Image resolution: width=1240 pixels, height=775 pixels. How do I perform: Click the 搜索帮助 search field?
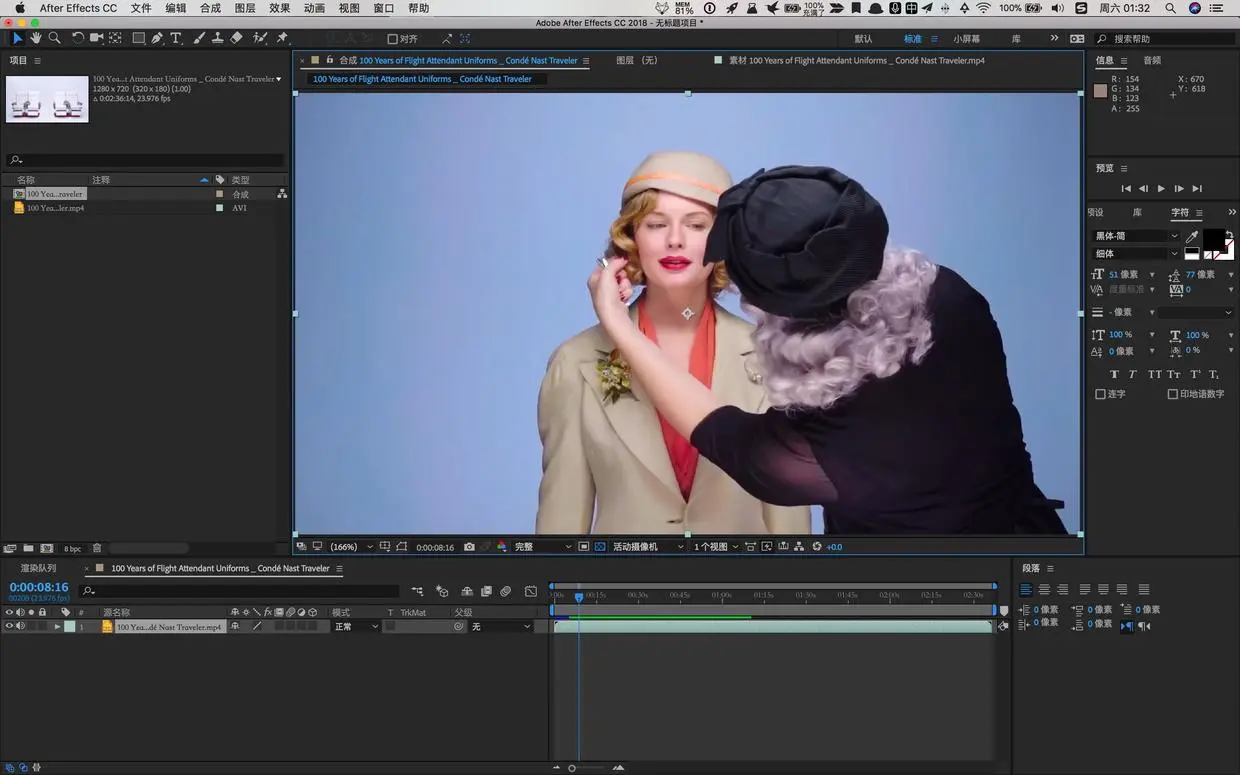[x=1160, y=39]
